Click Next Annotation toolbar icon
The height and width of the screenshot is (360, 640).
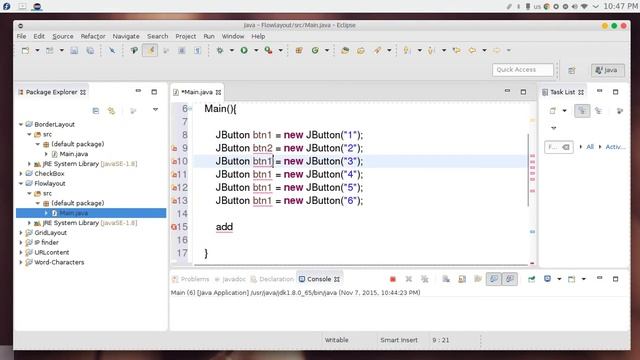(x=407, y=51)
